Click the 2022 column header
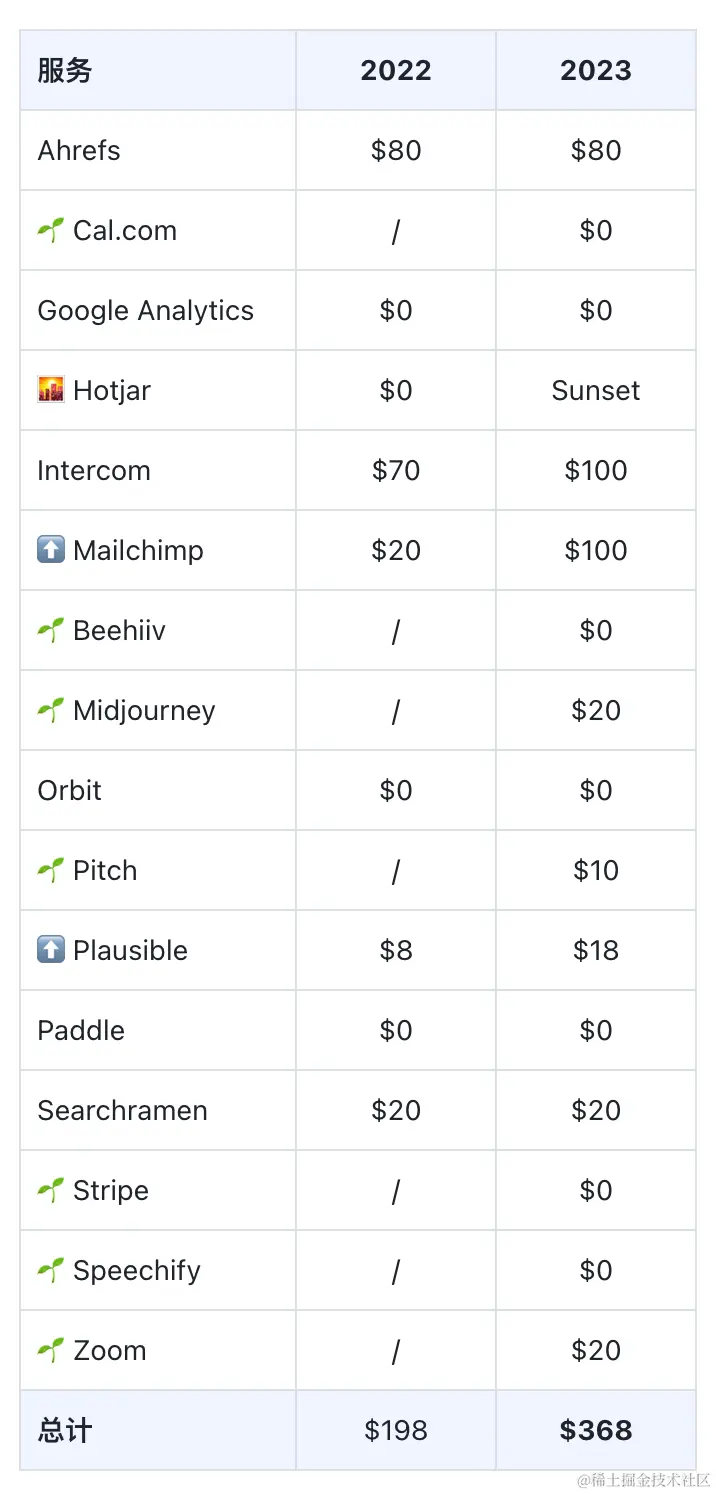 (396, 70)
